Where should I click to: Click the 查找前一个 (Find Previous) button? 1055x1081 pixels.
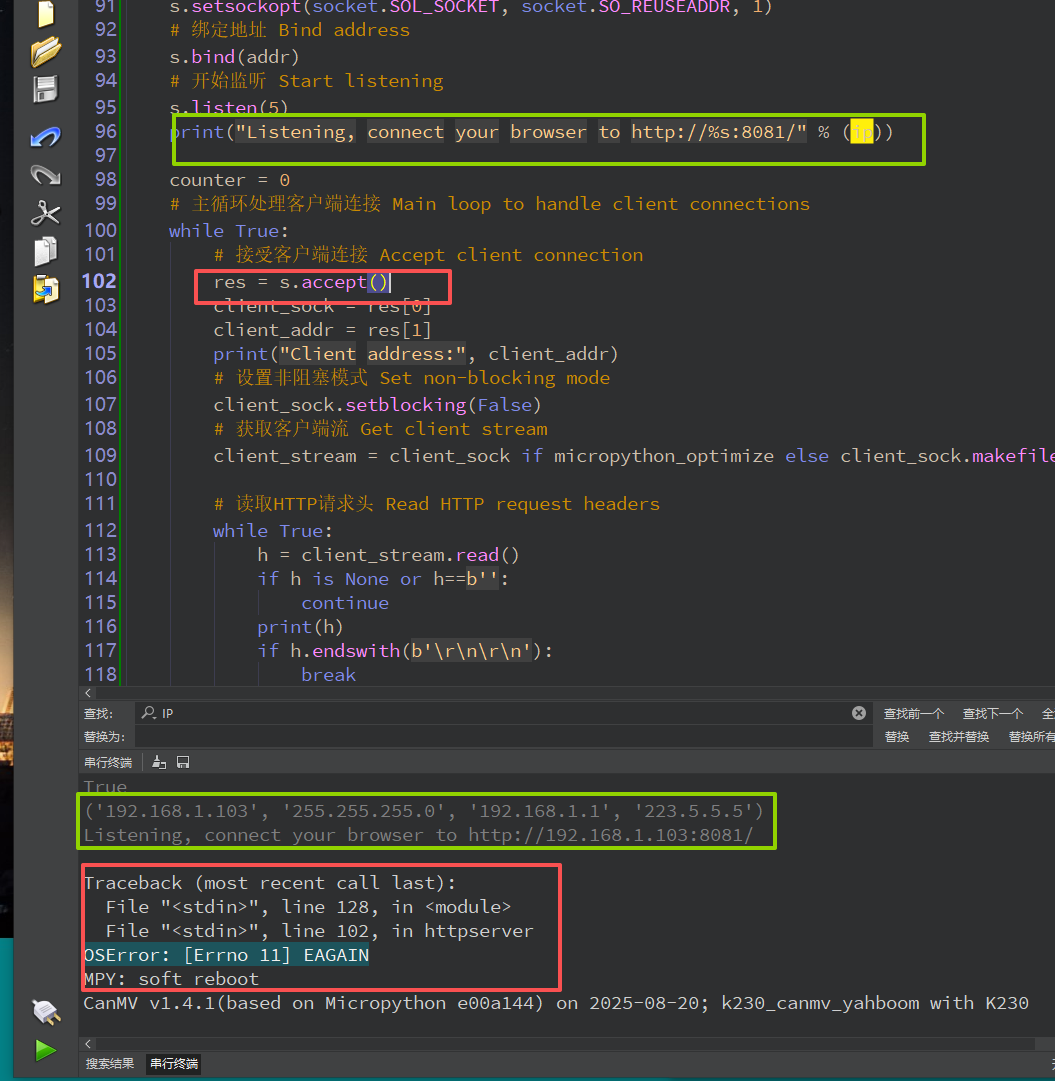(913, 713)
